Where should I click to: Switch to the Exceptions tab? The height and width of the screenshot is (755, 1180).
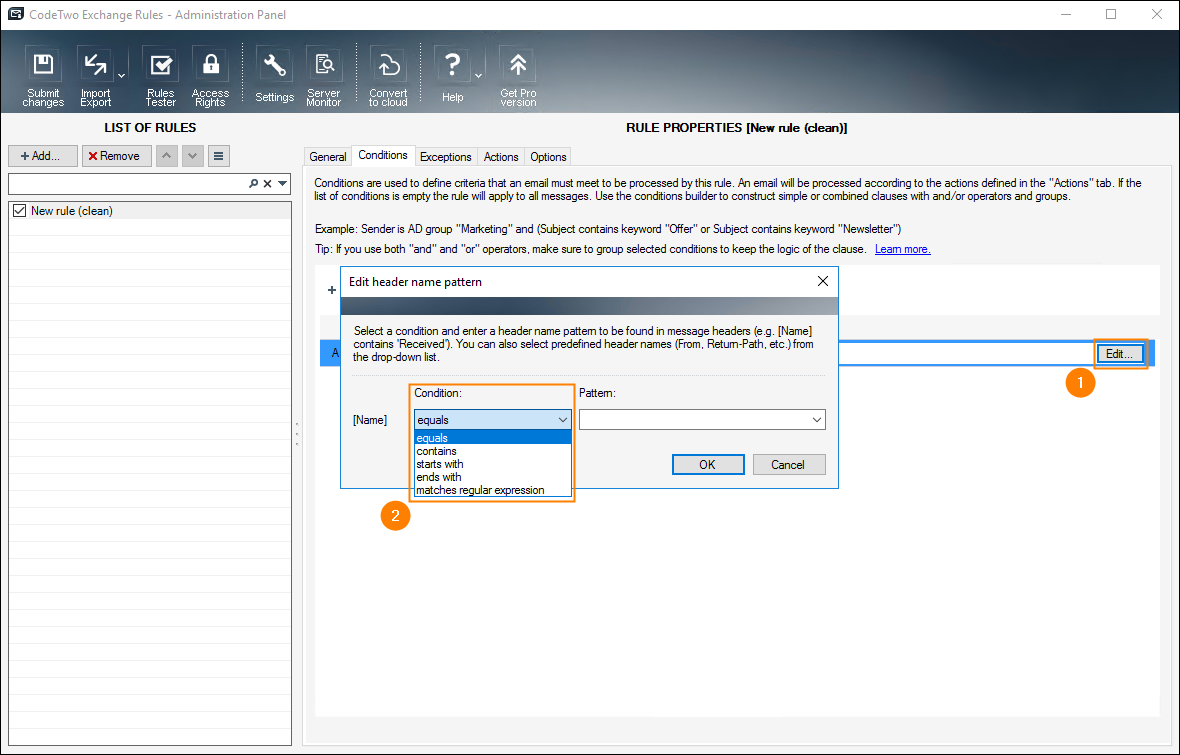point(446,157)
